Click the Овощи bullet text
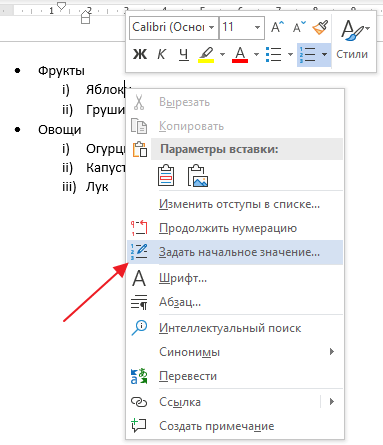This screenshot has width=383, height=445. pos(60,130)
